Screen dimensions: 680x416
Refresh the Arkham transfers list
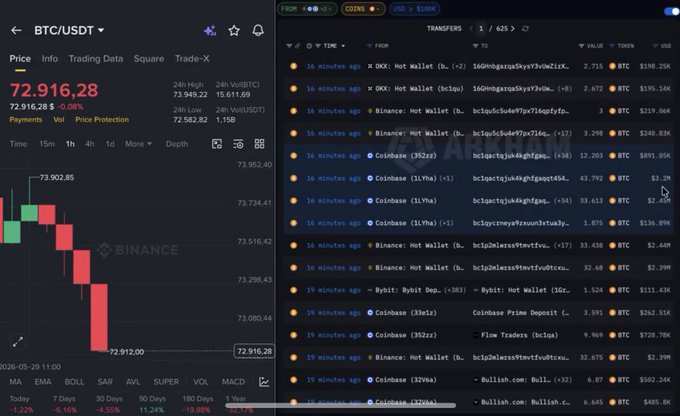pyautogui.click(x=525, y=29)
